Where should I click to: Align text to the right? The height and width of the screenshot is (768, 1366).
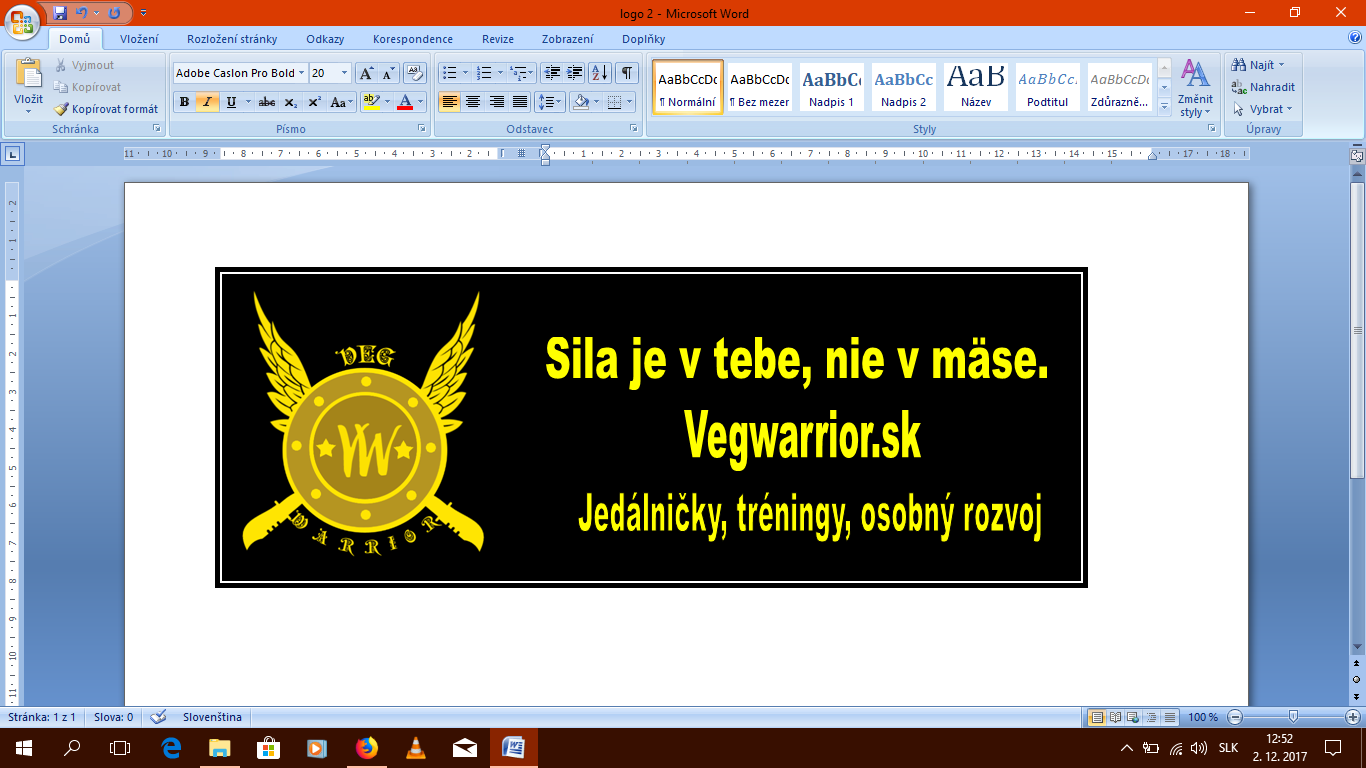click(496, 102)
